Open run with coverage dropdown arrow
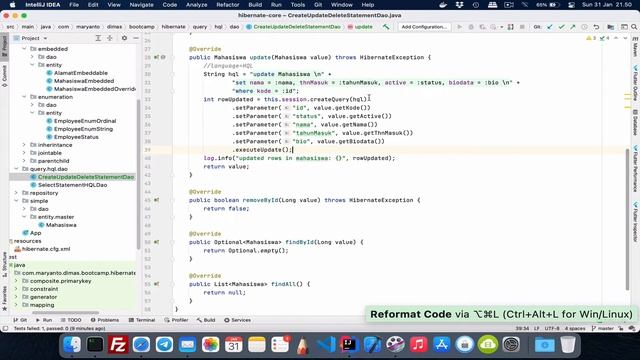This screenshot has width=640, height=360. 502,27
